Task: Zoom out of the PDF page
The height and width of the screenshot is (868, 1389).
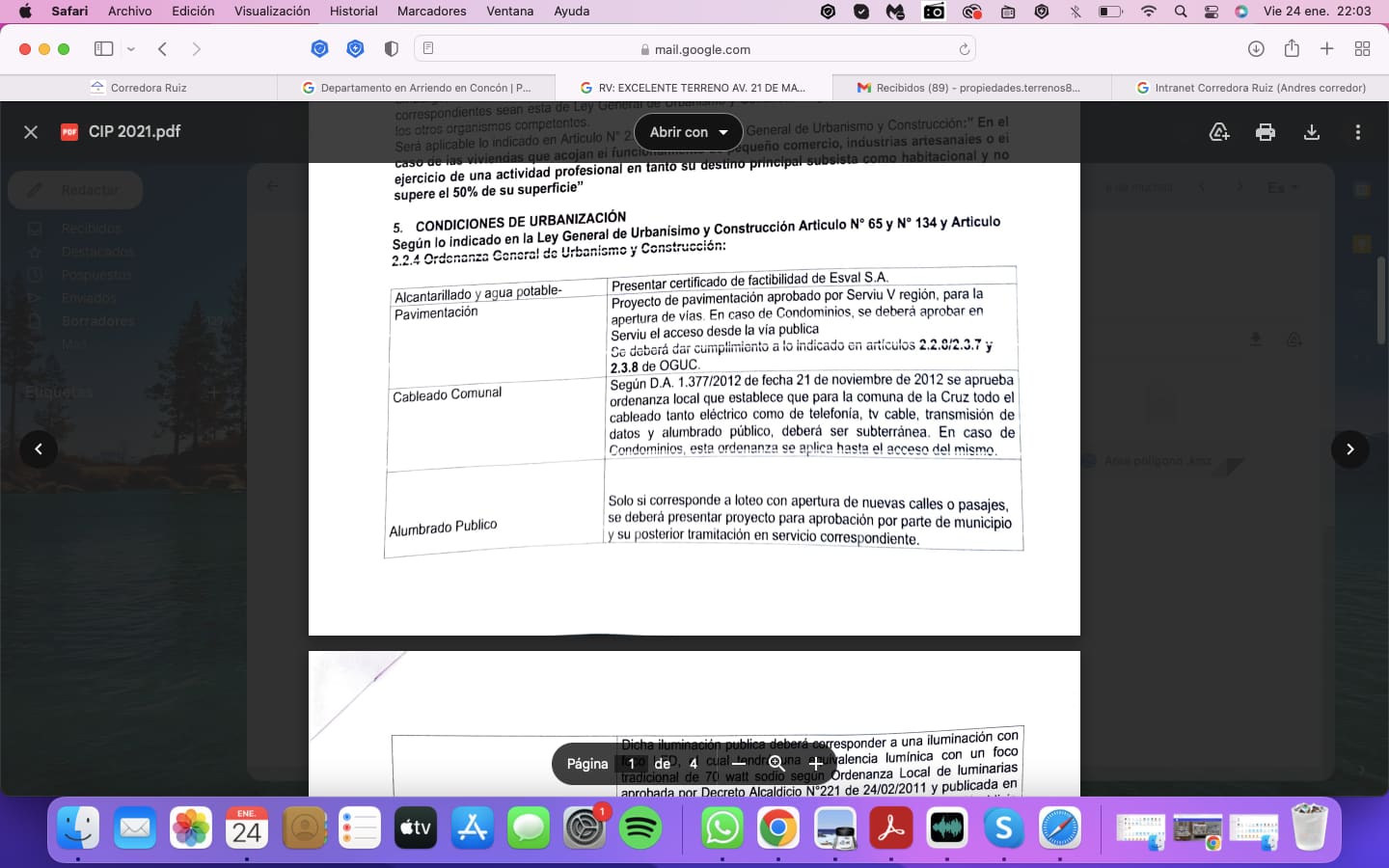Action: [739, 763]
